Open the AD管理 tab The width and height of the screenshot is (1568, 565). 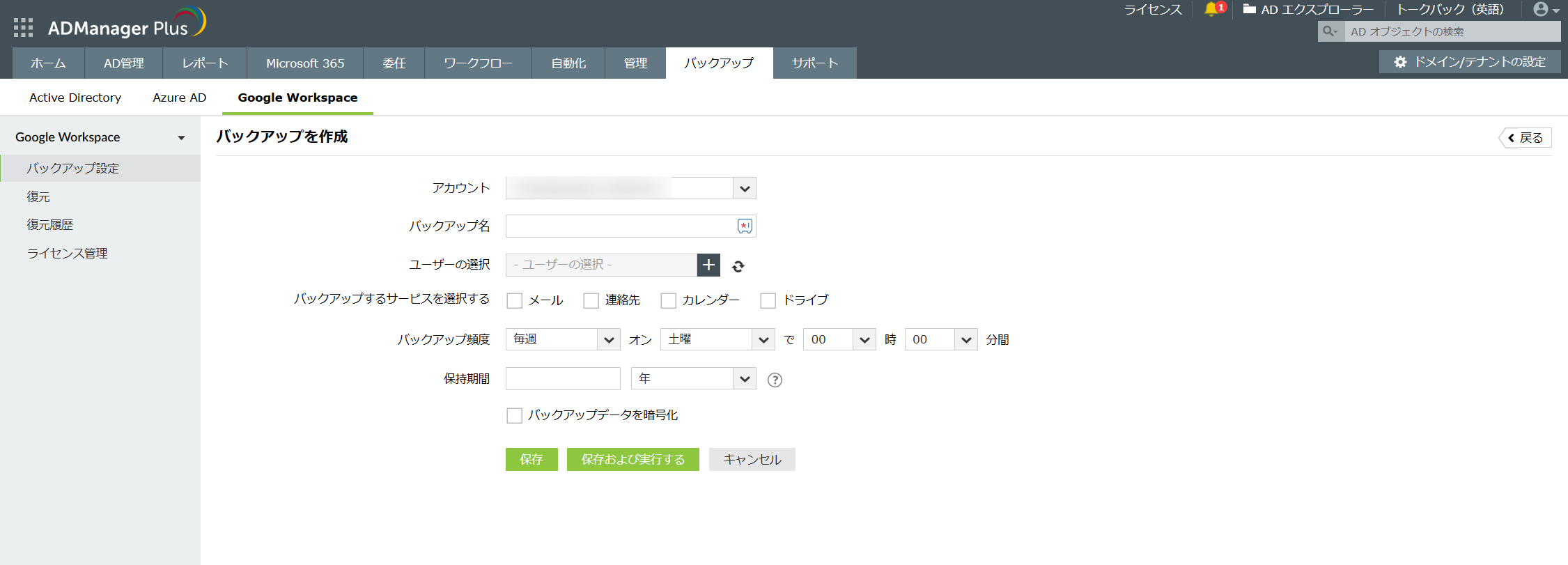123,63
